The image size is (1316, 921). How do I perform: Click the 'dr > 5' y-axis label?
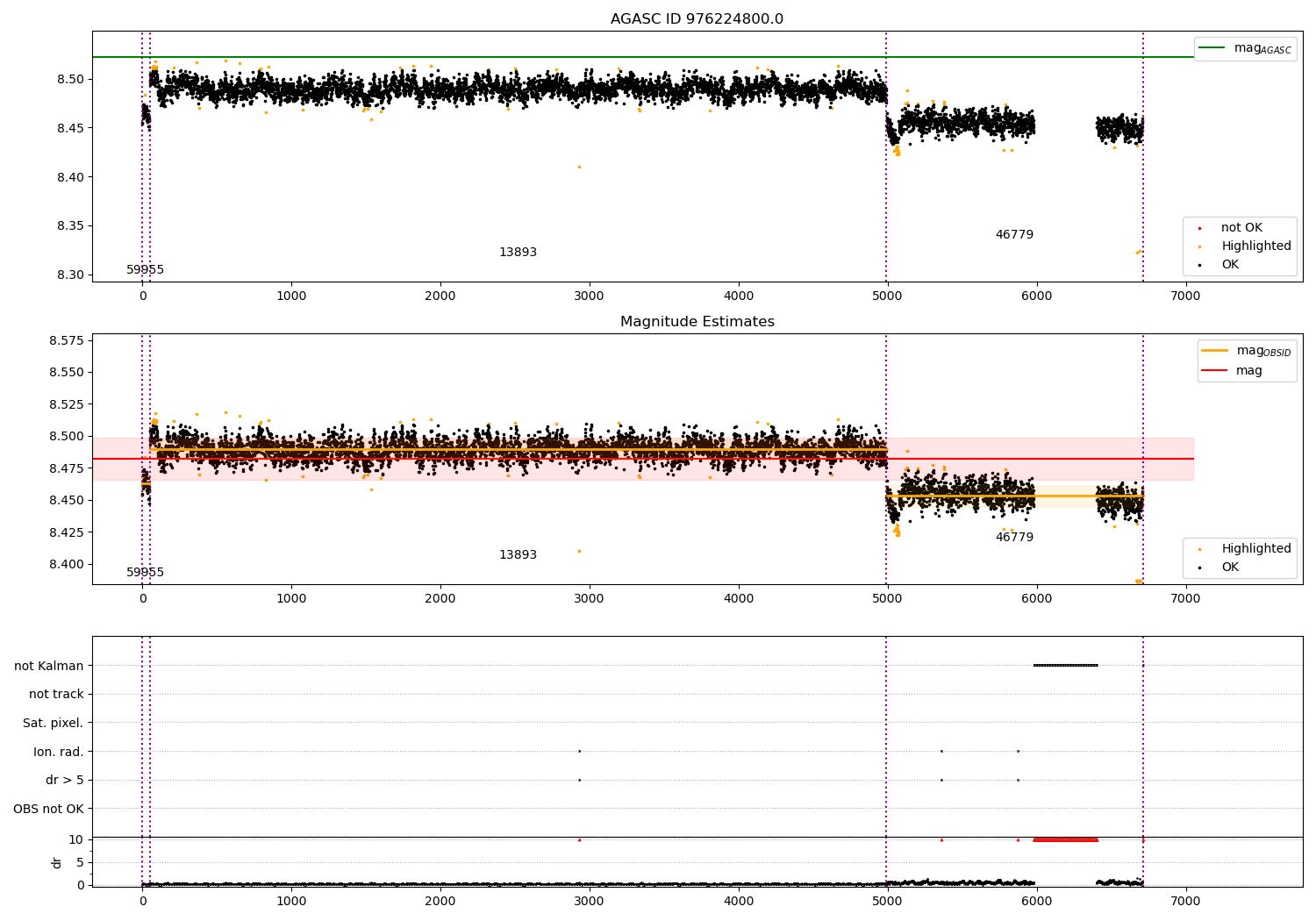coord(65,781)
